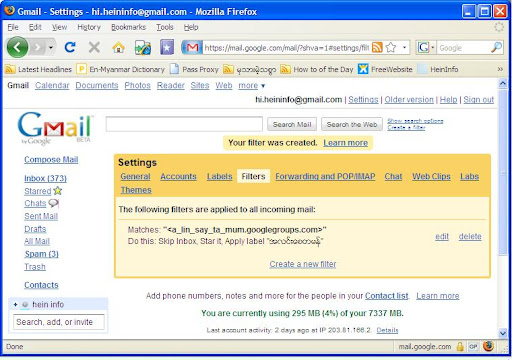512x360 pixels.
Task: Open the Spam (3) folder
Action: [41, 254]
